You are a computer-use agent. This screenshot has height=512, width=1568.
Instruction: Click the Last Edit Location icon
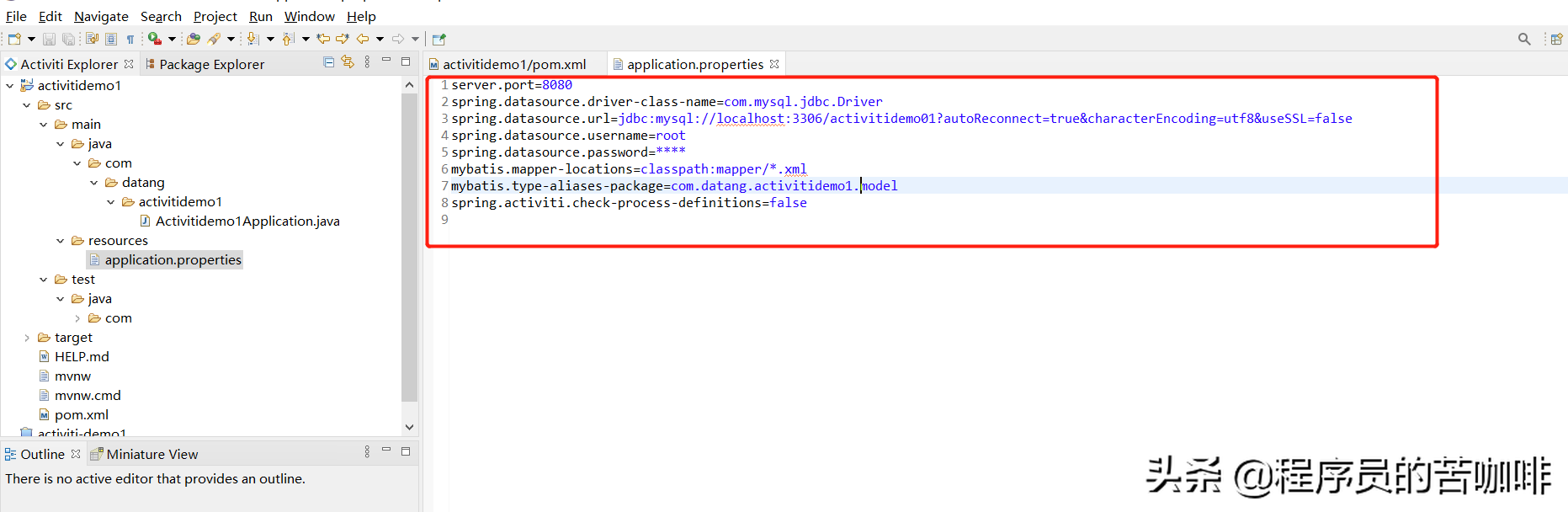323,39
